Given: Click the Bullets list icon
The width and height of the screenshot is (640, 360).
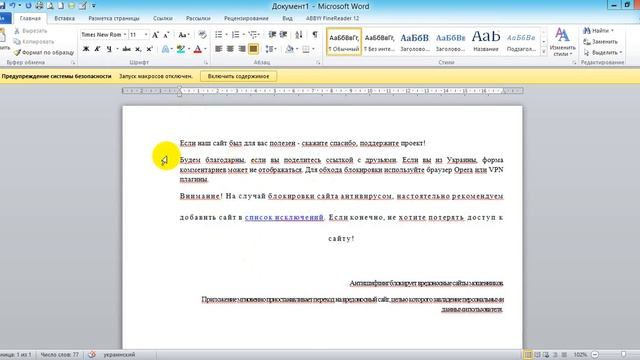Looking at the screenshot, I should 219,35.
